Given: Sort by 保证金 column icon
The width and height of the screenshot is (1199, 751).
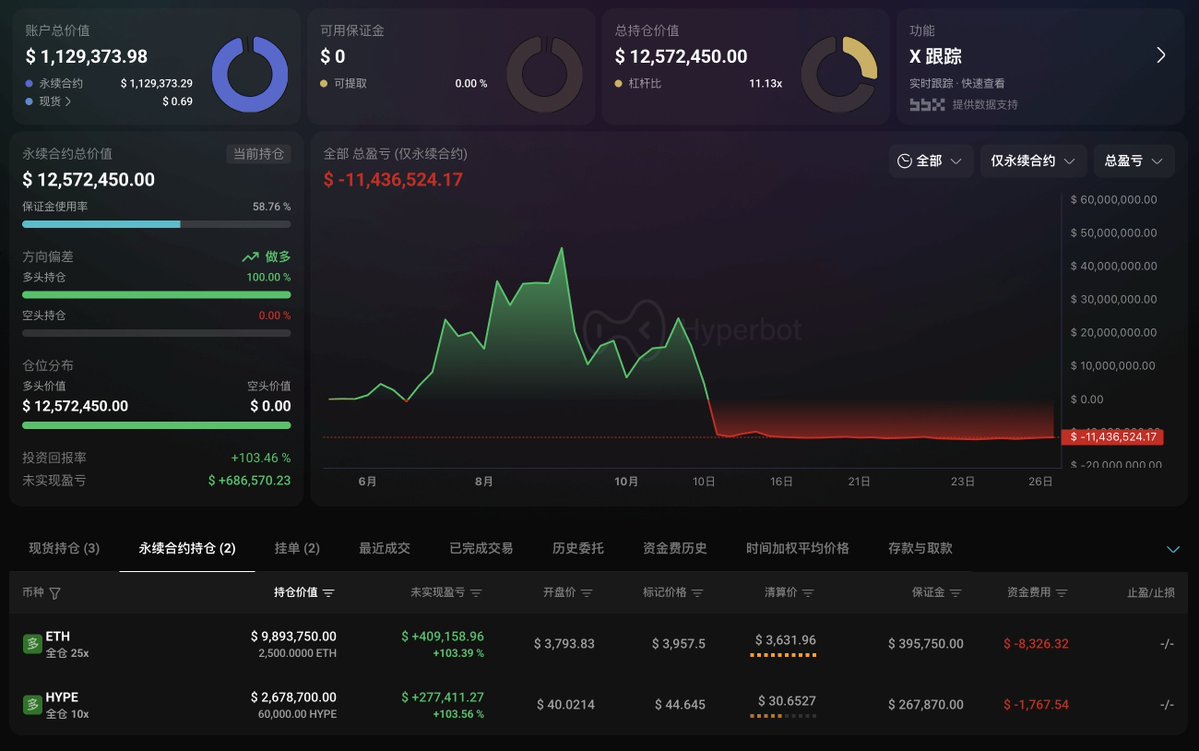Looking at the screenshot, I should pyautogui.click(x=955, y=593).
